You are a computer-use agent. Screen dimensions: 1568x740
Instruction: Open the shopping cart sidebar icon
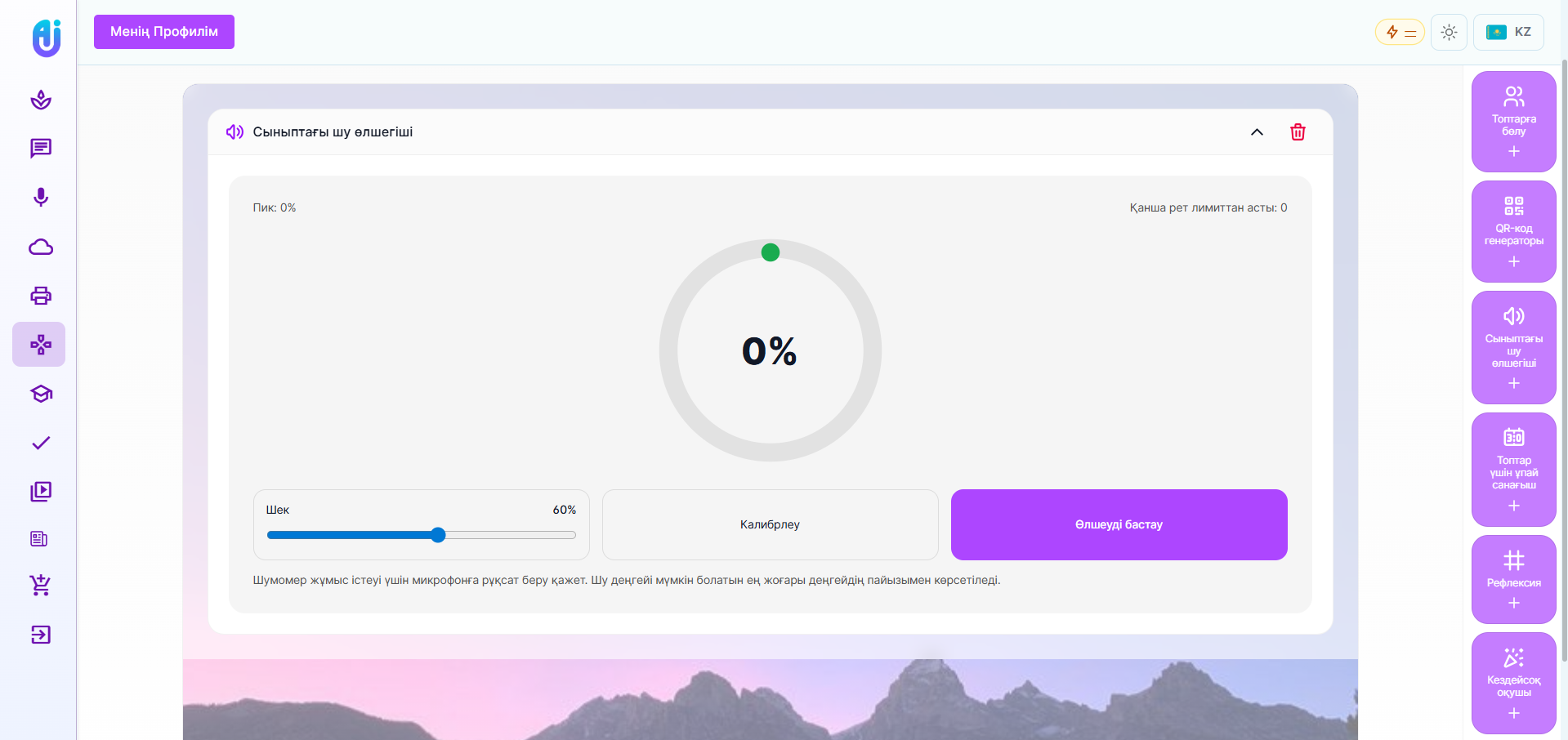(x=40, y=585)
